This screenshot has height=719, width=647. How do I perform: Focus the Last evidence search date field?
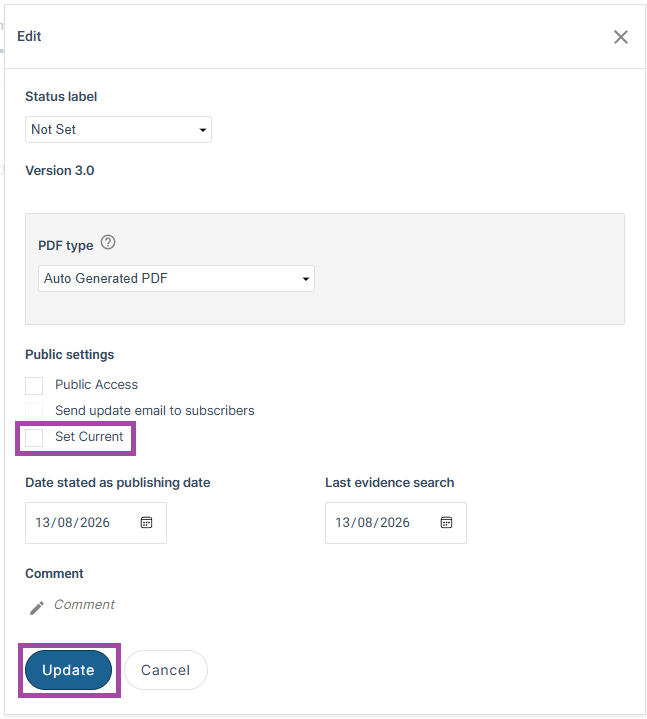pyautogui.click(x=396, y=523)
